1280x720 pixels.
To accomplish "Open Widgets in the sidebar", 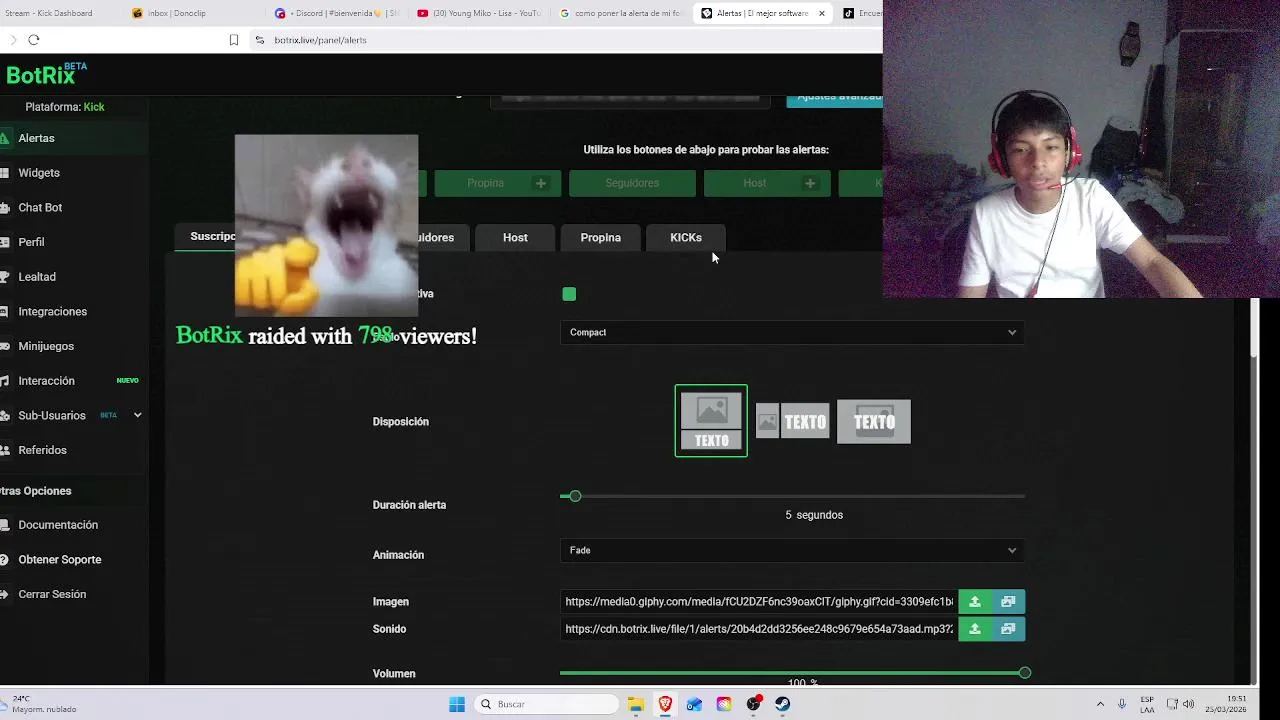I will tap(39, 173).
